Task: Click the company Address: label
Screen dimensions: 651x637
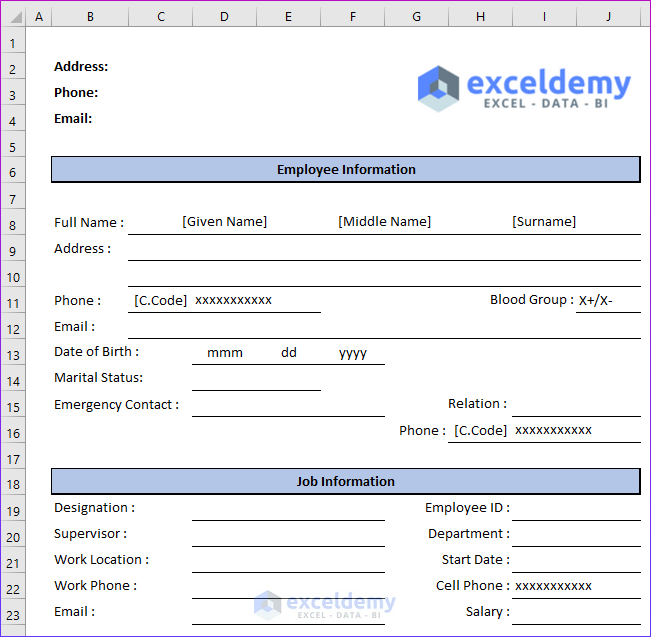Action: pyautogui.click(x=81, y=66)
